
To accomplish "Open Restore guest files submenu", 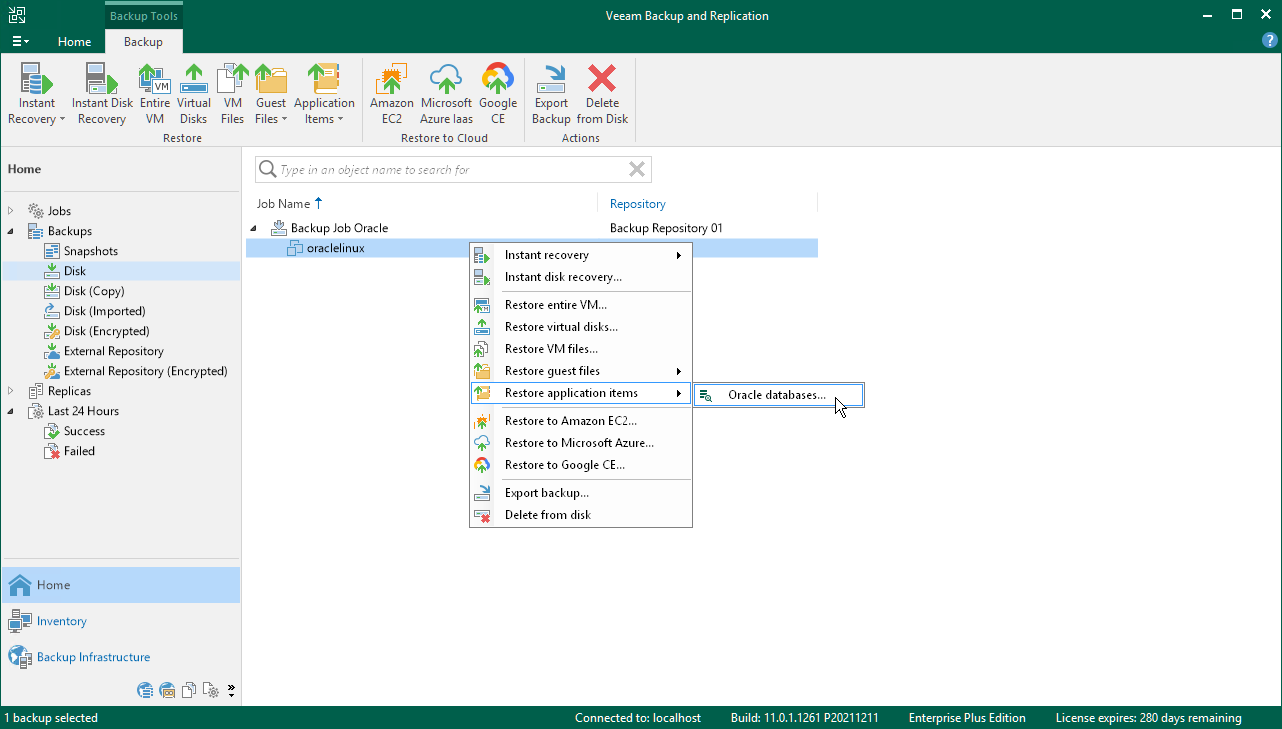I will coord(581,371).
